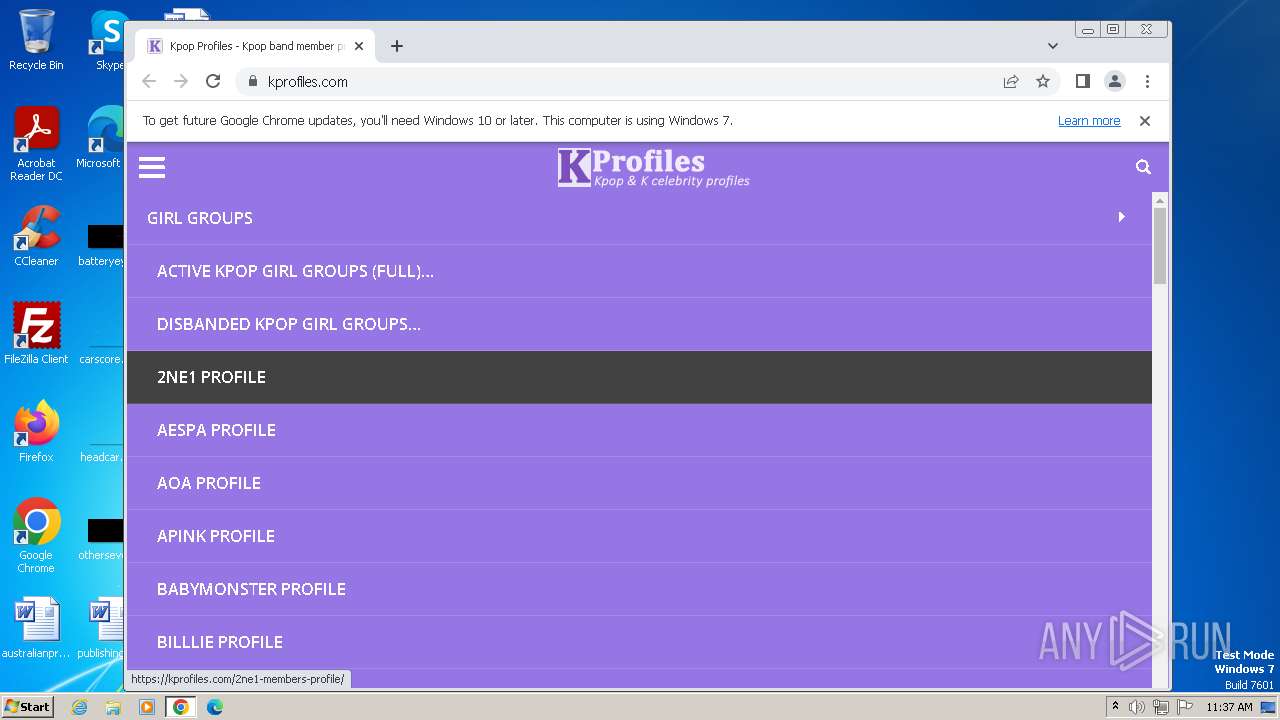Open the BABYMONSTER Profile page
Viewport: 1280px width, 720px height.
click(639, 589)
